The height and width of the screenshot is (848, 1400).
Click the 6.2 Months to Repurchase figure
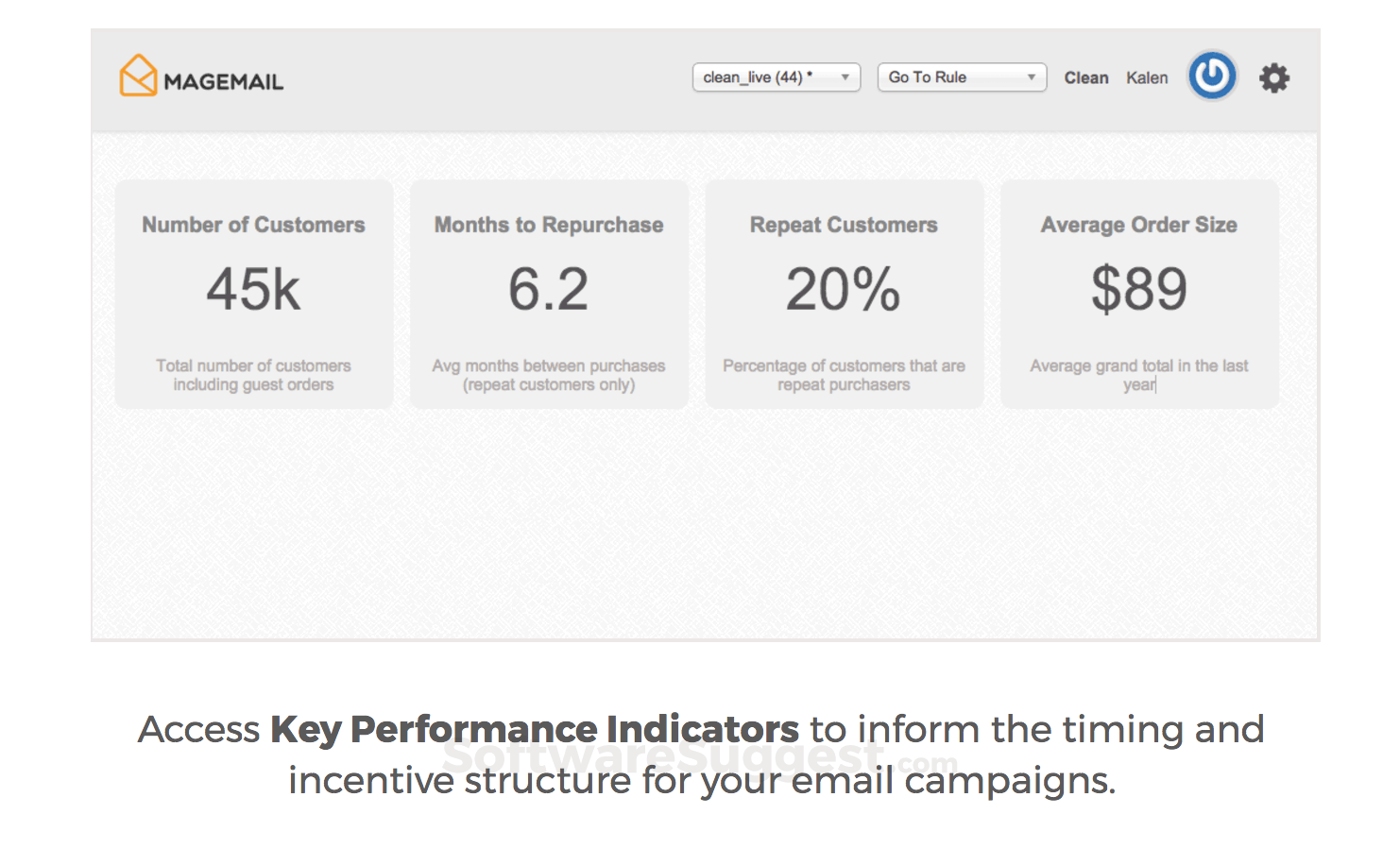coord(549,289)
